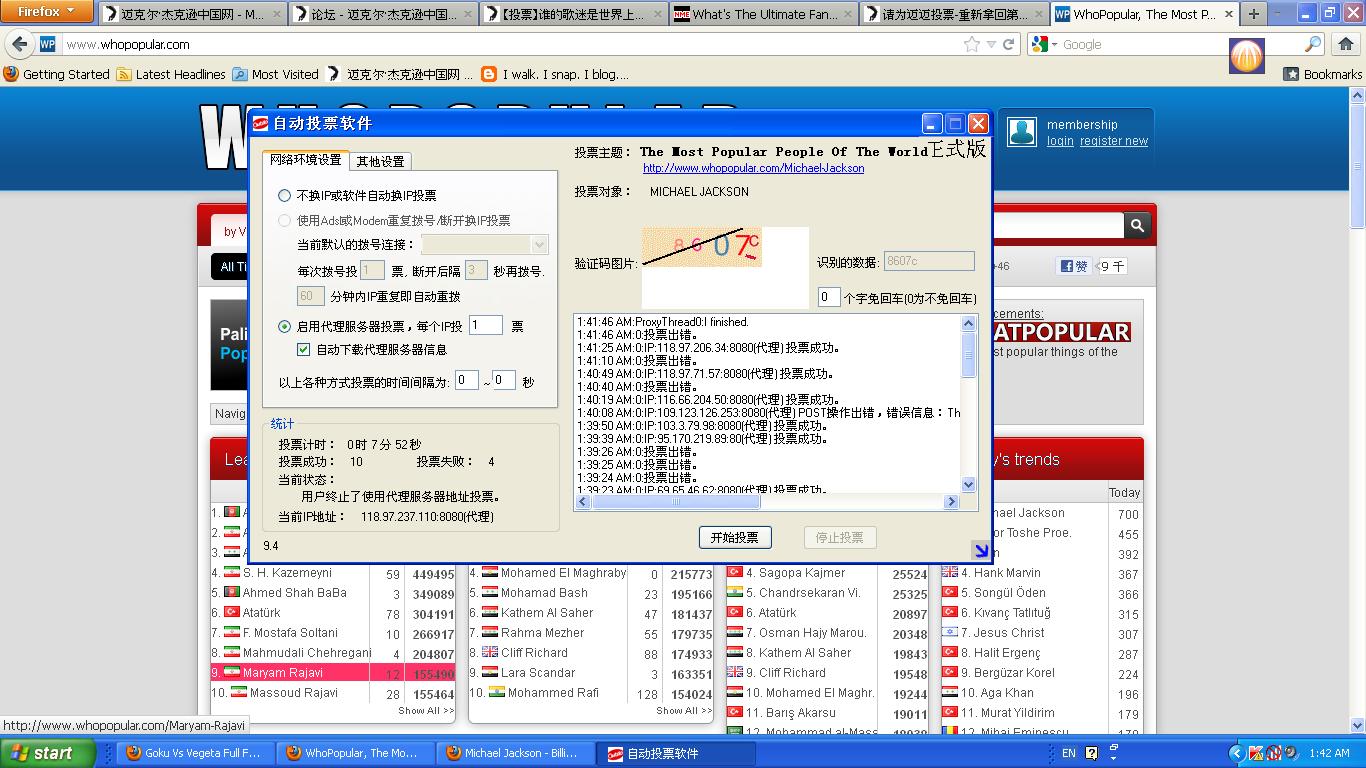
Task: Select the 不换IP或软件自动换IP投票 radio option
Action: [285, 196]
